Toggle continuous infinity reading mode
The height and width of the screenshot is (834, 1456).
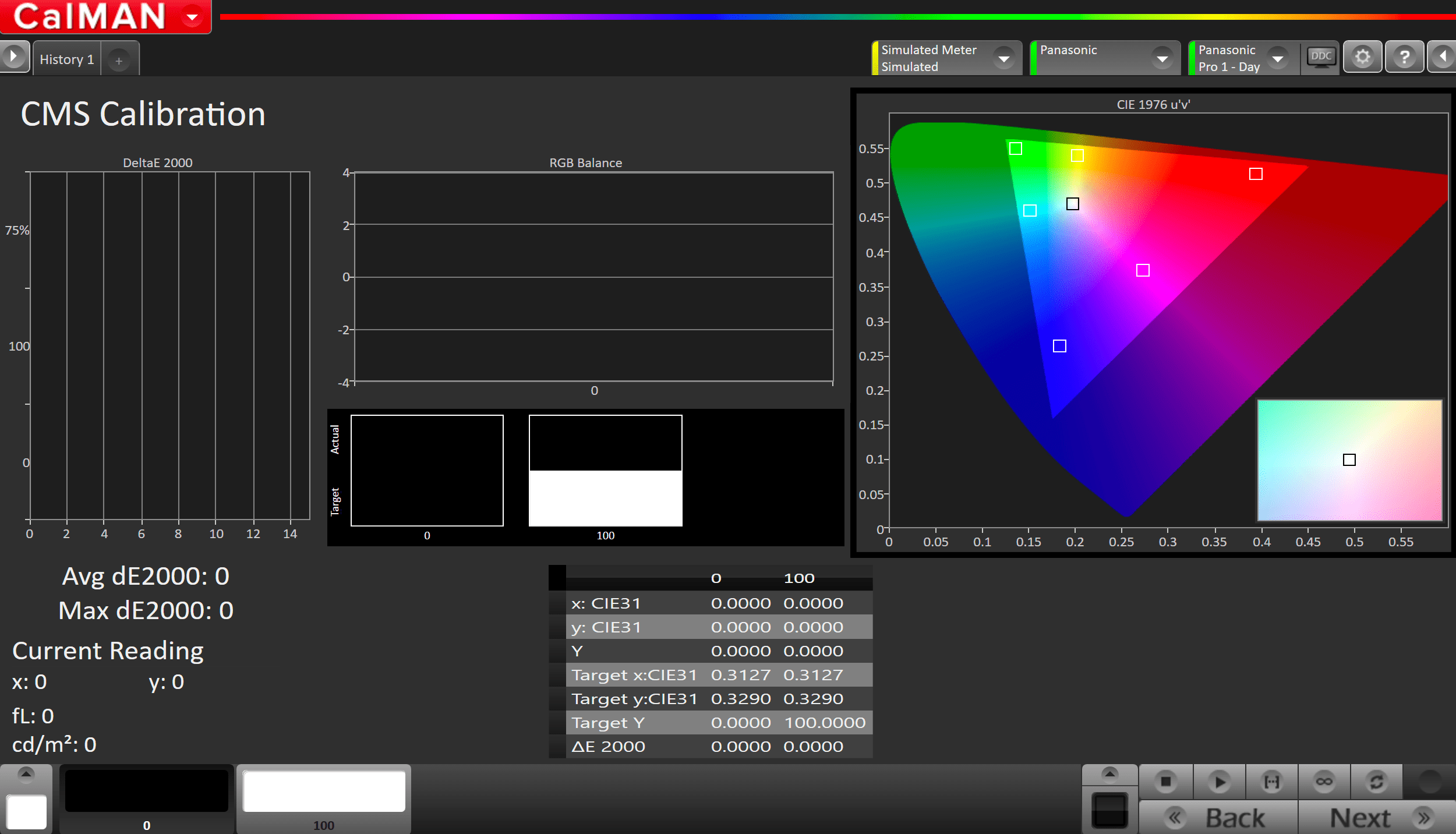(x=1324, y=782)
